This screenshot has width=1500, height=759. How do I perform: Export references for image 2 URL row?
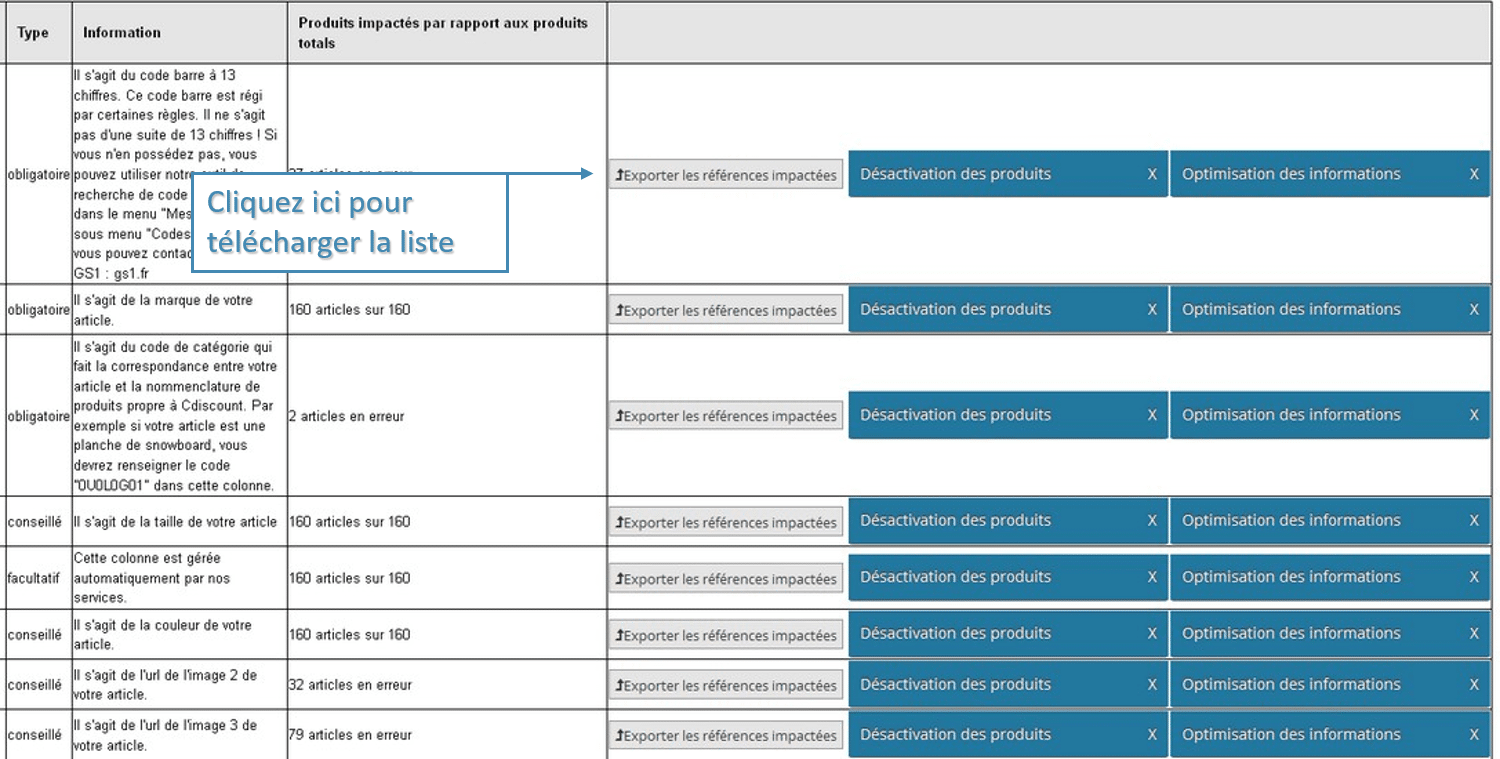(x=726, y=686)
